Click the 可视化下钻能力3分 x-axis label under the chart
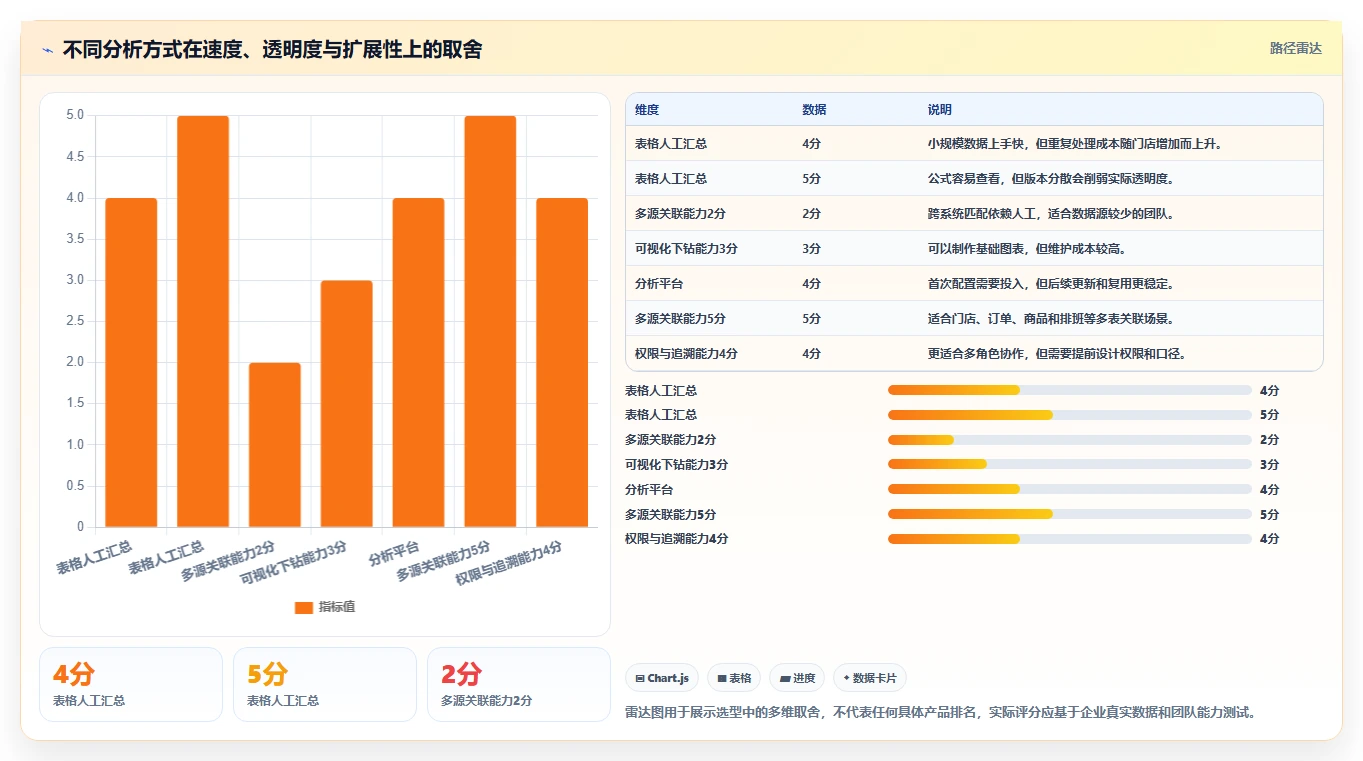The width and height of the screenshot is (1363, 761). coord(294,563)
